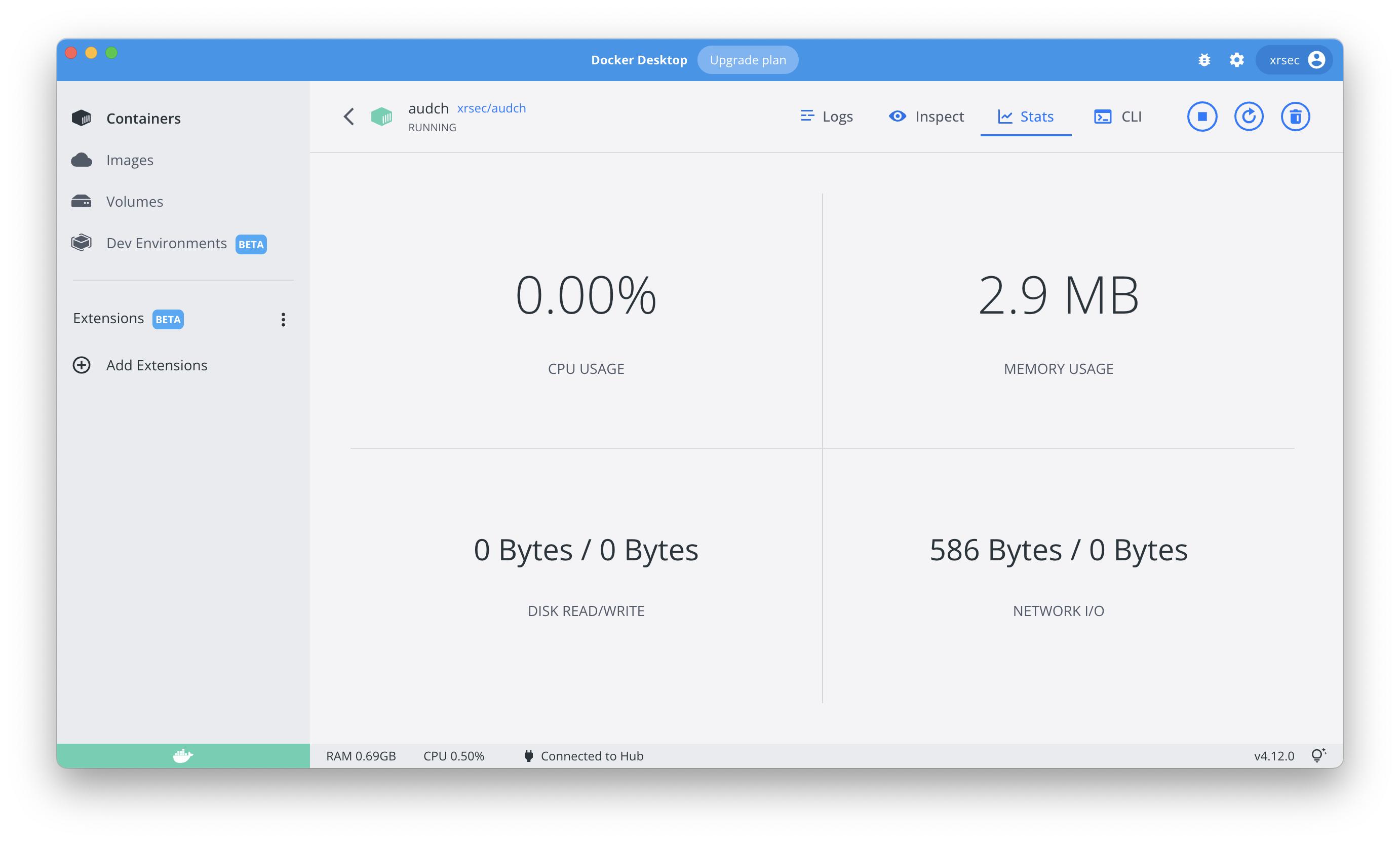Click the MEMORY USAGE label
This screenshot has height=843, width=1400.
(x=1058, y=369)
